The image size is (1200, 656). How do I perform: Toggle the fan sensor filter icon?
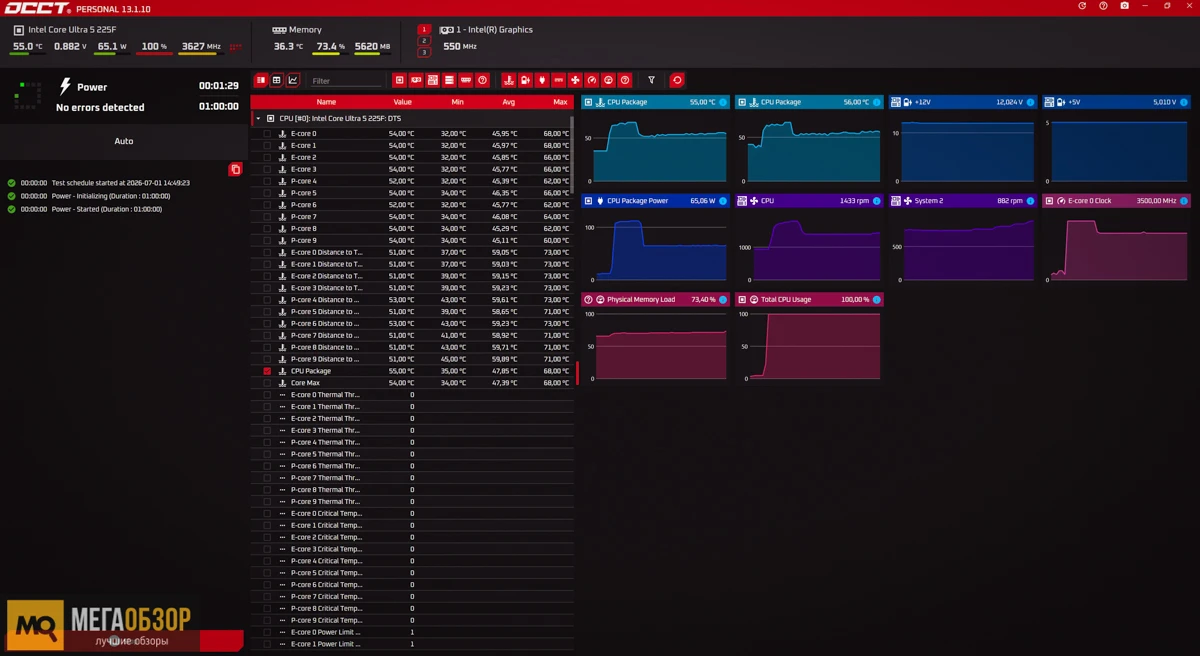(575, 80)
